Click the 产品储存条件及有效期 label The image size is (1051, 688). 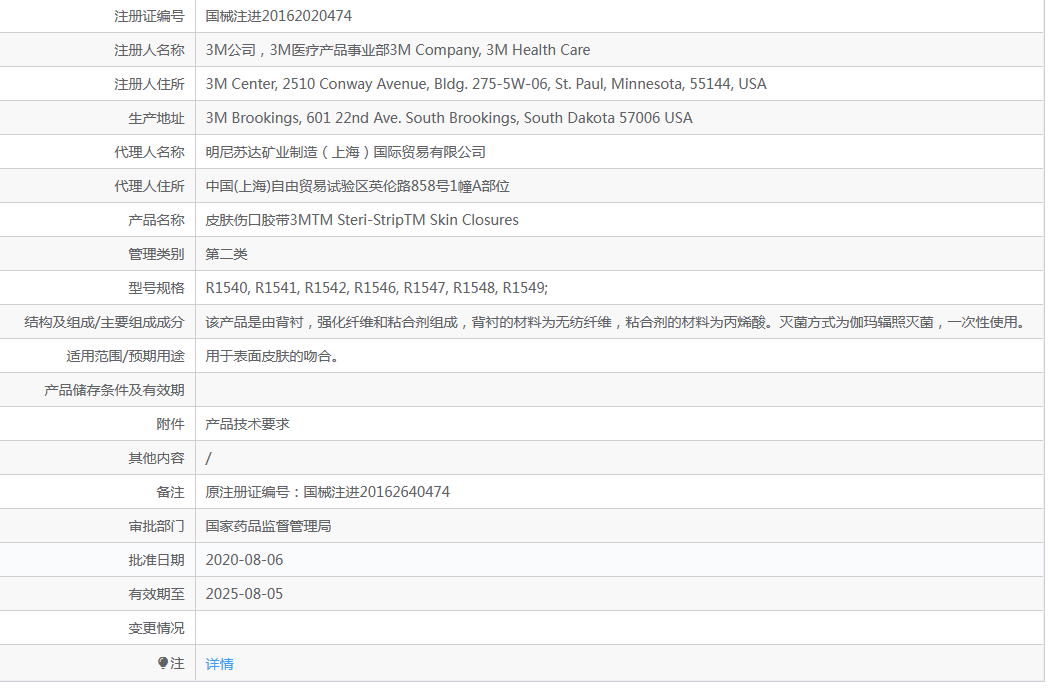pyautogui.click(x=114, y=390)
